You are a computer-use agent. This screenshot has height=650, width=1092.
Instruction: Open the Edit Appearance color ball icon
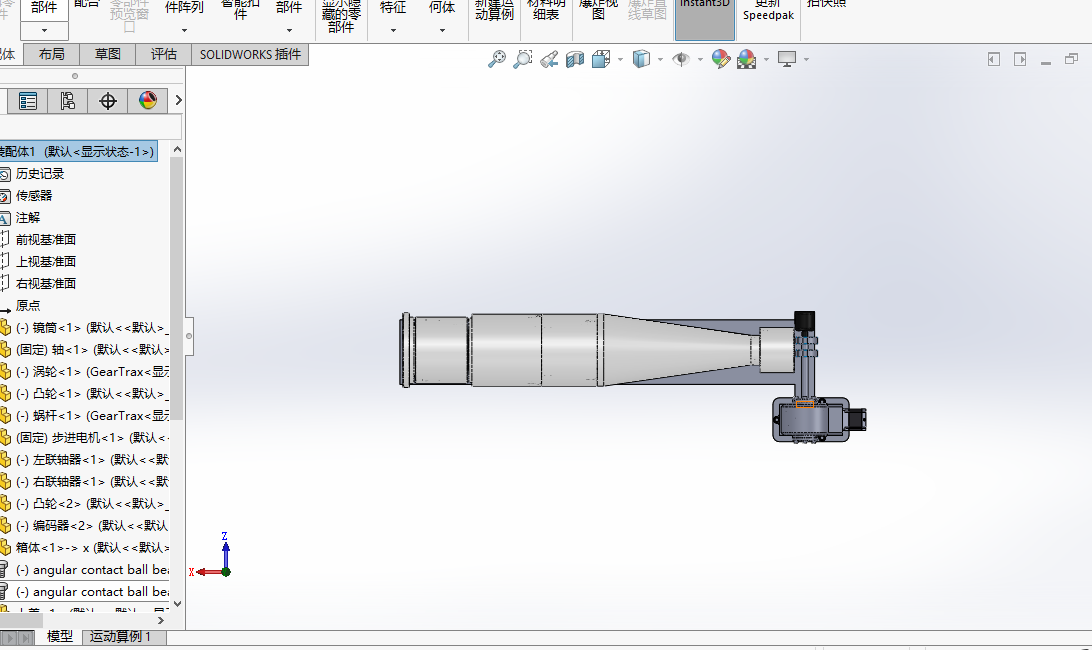coord(721,59)
